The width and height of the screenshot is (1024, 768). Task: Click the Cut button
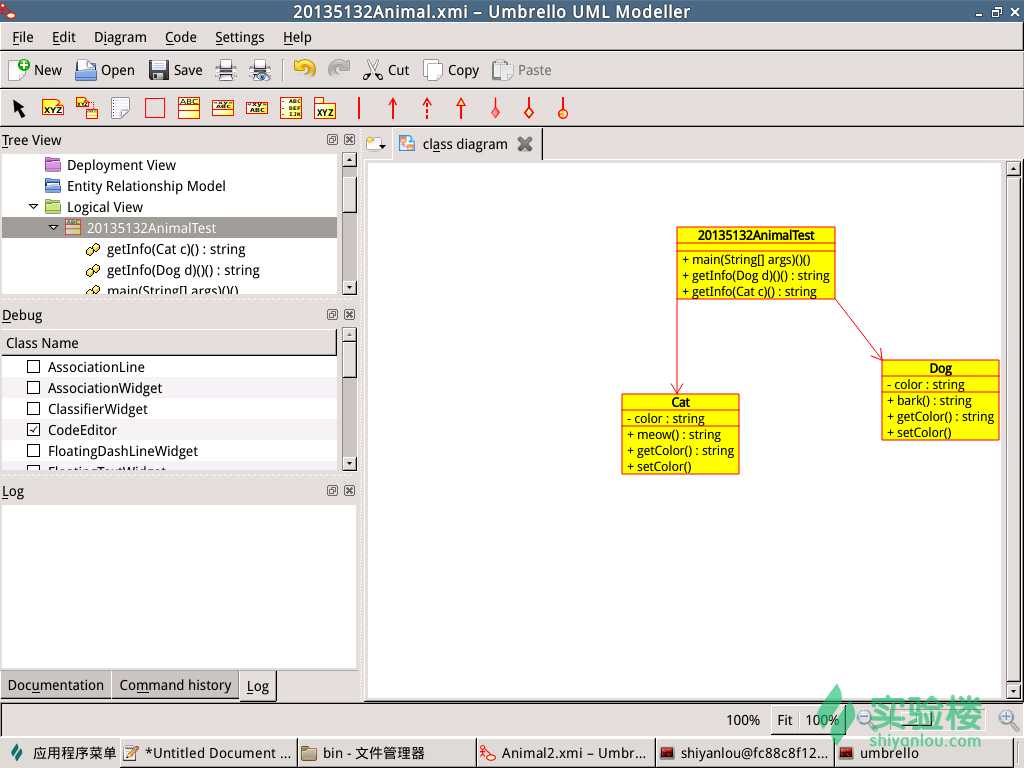(386, 70)
